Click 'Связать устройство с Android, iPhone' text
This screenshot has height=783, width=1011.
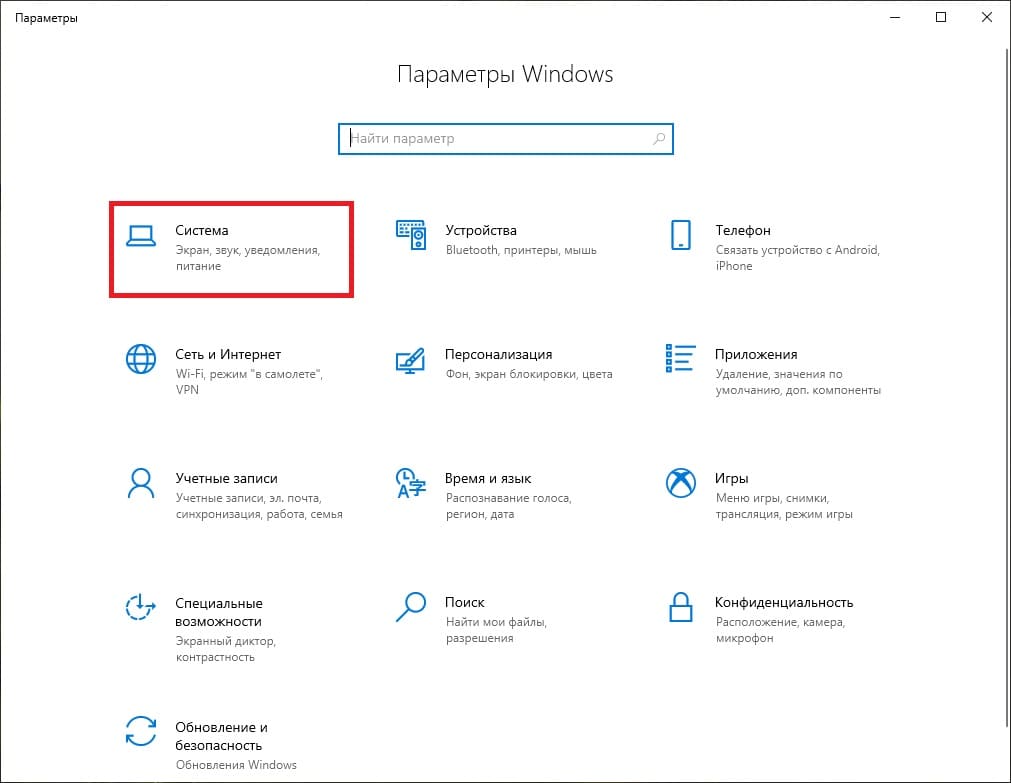pyautogui.click(x=798, y=258)
